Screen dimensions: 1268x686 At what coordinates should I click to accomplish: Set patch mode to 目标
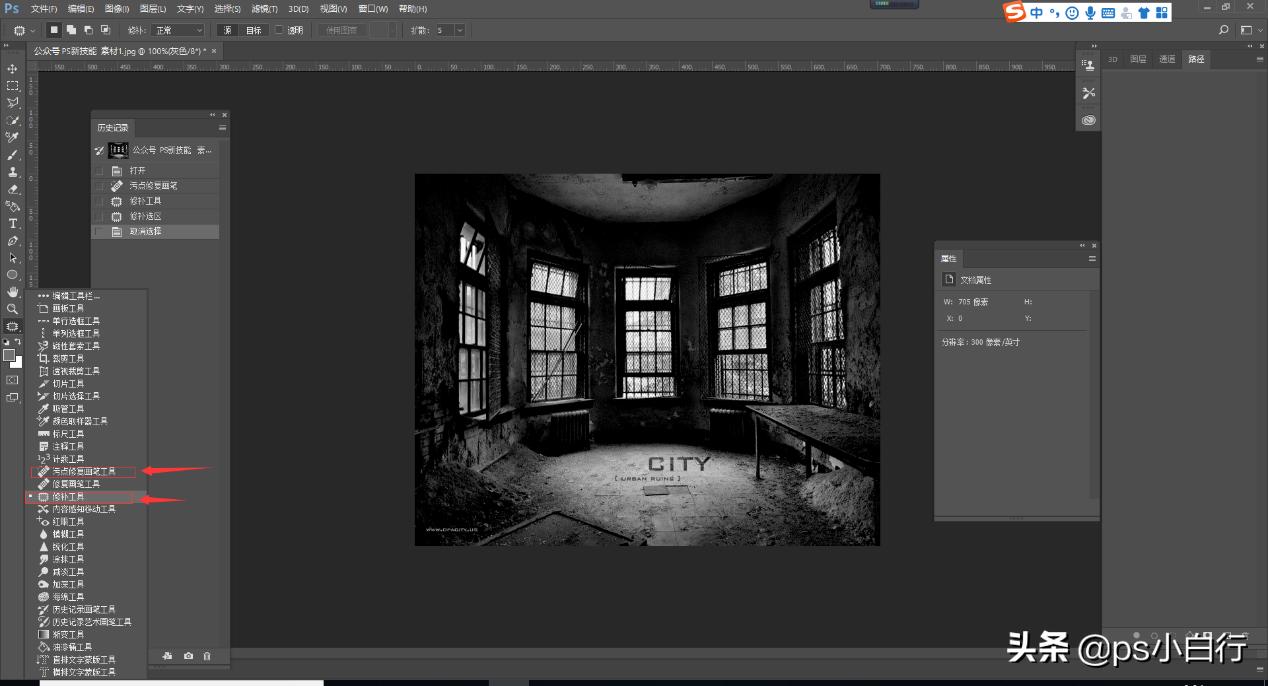coord(254,31)
